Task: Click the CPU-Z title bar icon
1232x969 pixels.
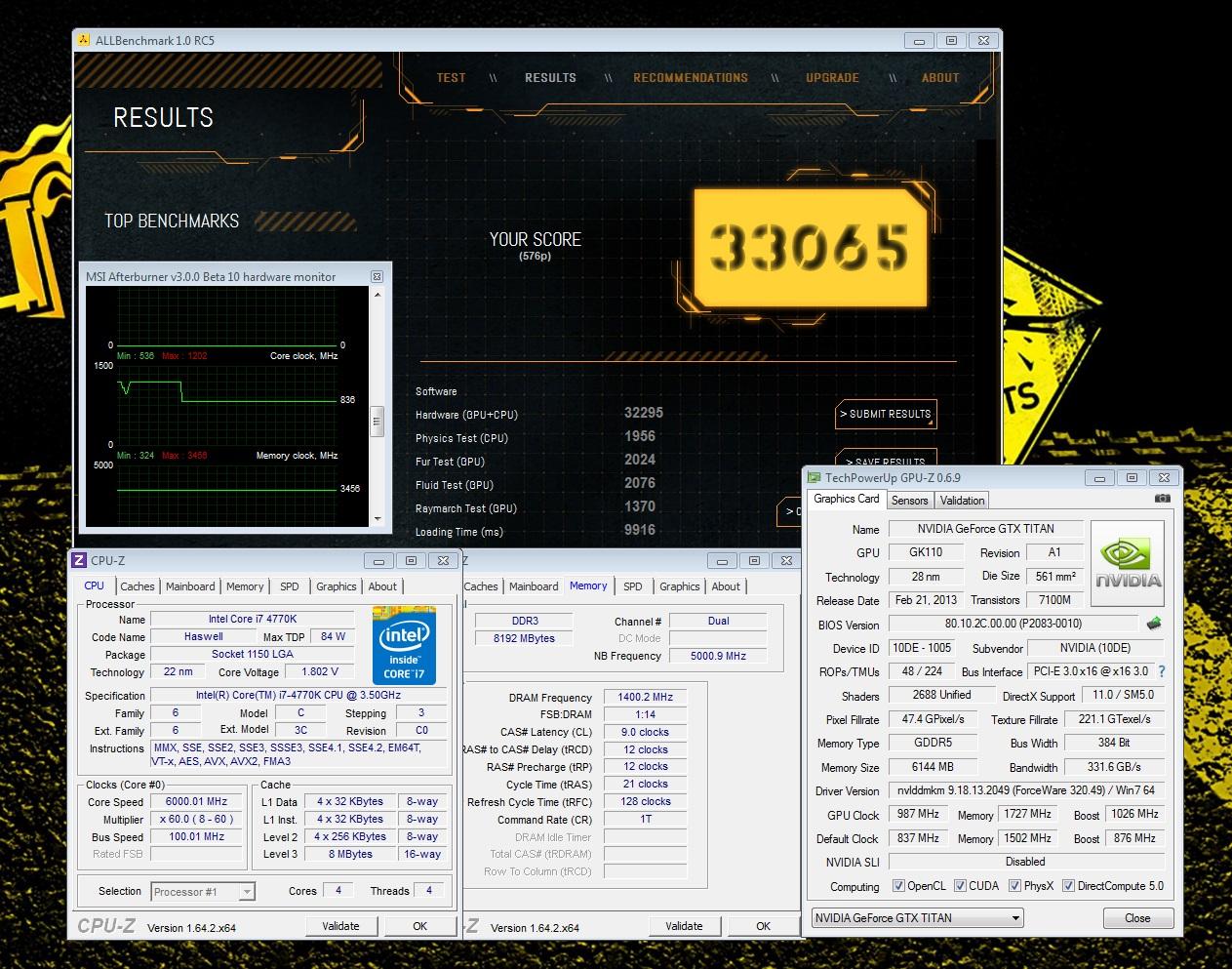Action: click(79, 560)
